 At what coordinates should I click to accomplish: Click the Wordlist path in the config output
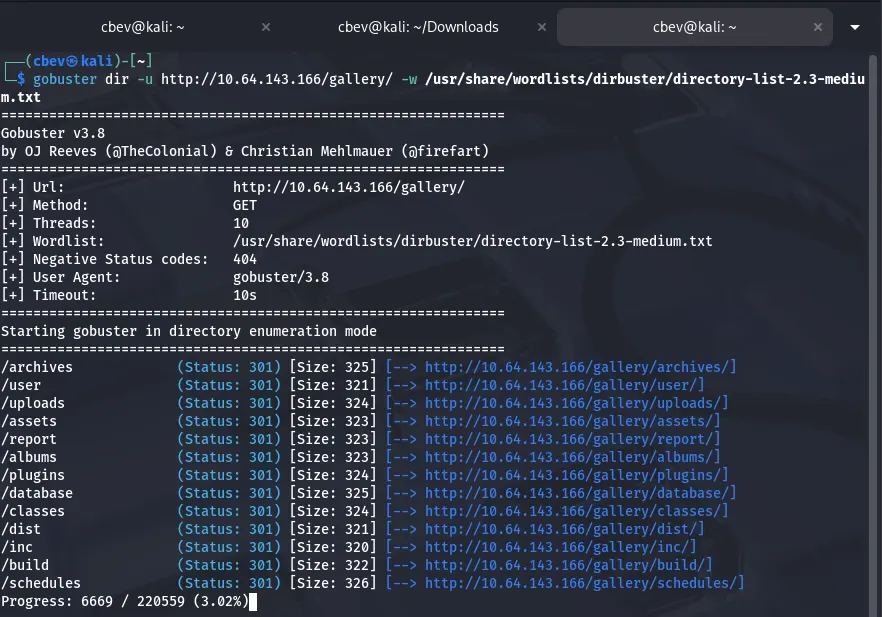(x=472, y=241)
